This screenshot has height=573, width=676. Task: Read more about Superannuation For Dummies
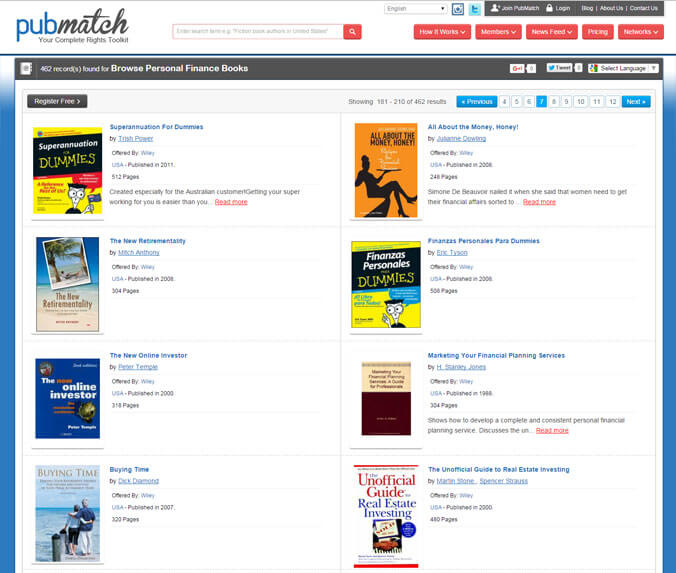[231, 202]
